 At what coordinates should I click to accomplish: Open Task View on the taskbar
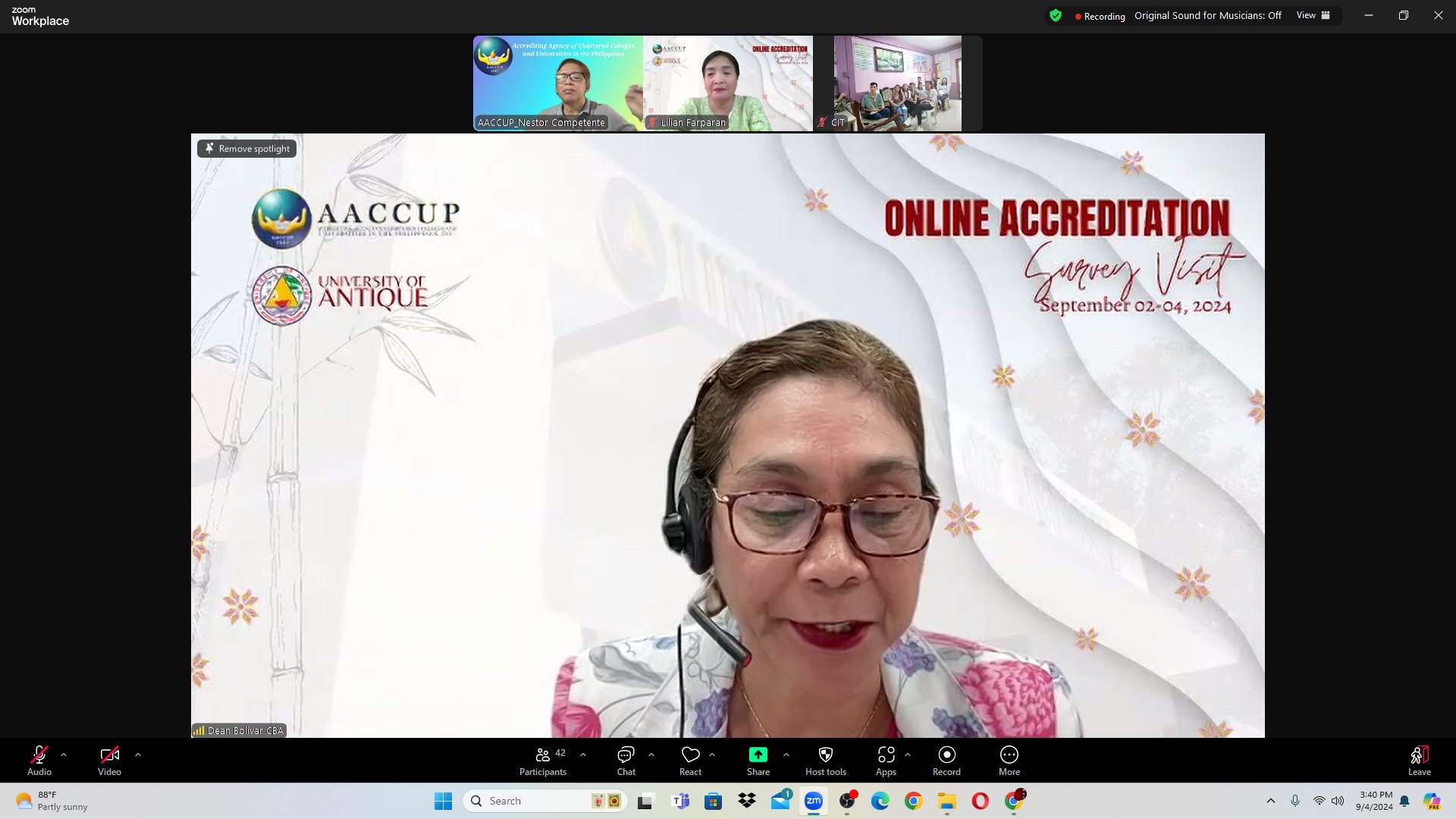click(645, 801)
